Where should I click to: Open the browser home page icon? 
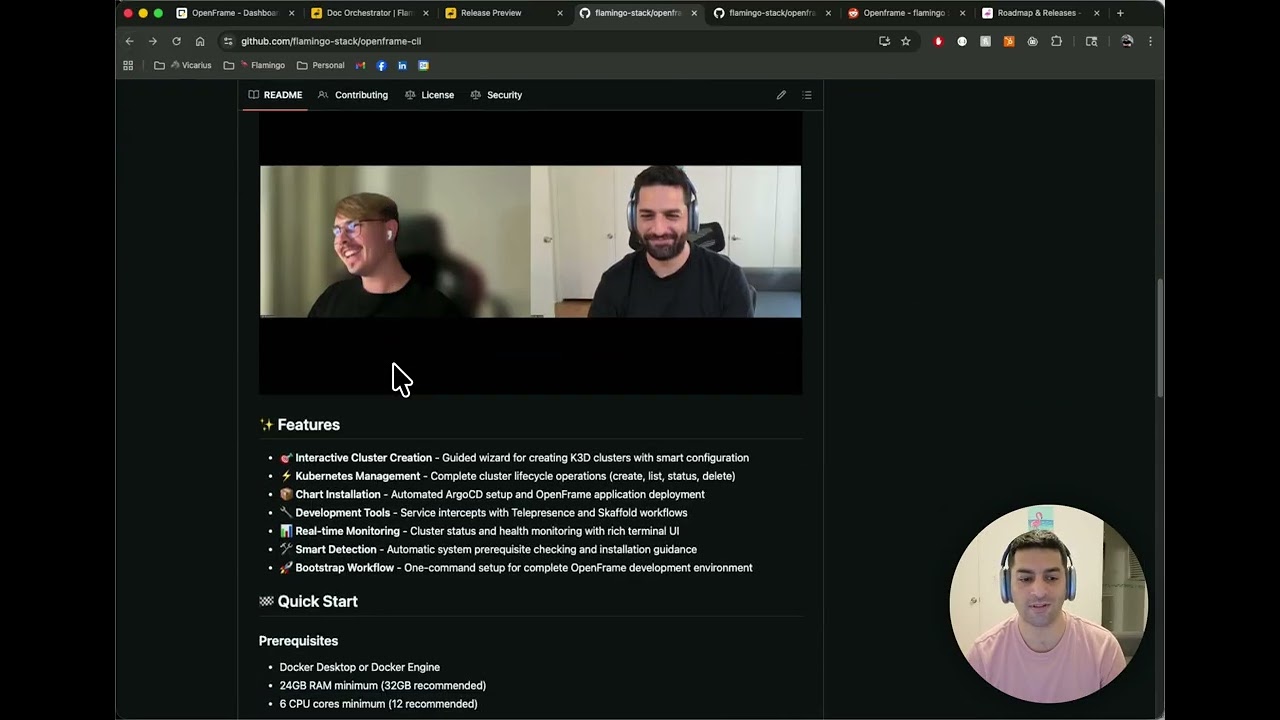[x=200, y=41]
